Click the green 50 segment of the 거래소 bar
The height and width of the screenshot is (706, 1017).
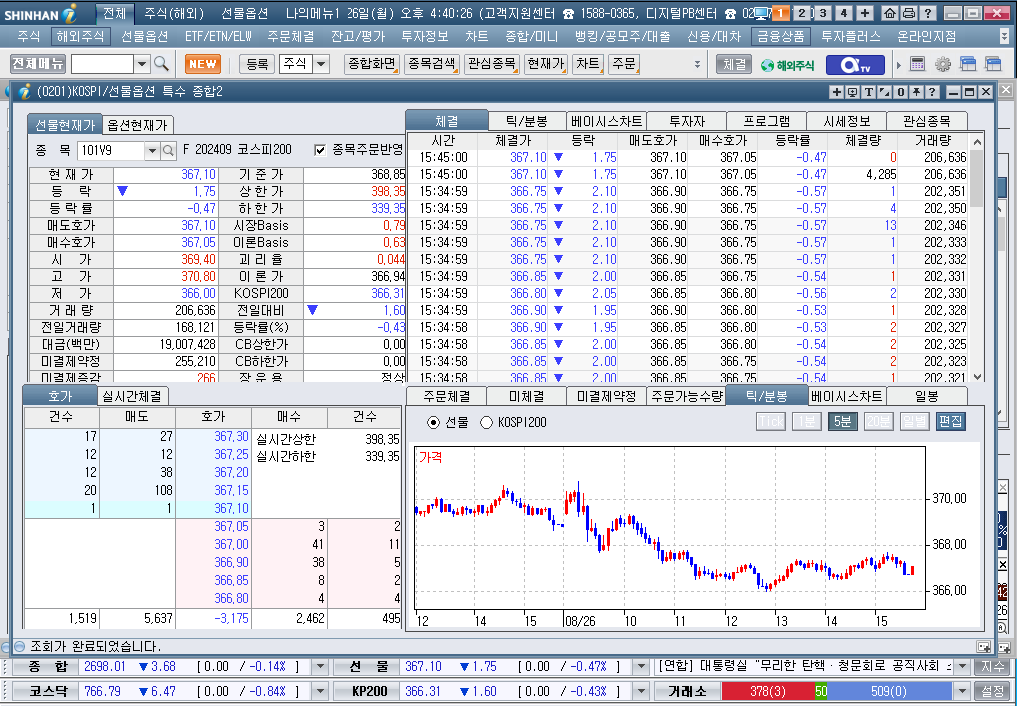(x=821, y=691)
